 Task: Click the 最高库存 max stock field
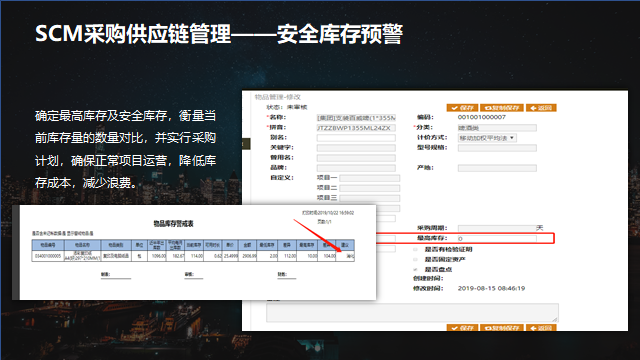(497, 238)
